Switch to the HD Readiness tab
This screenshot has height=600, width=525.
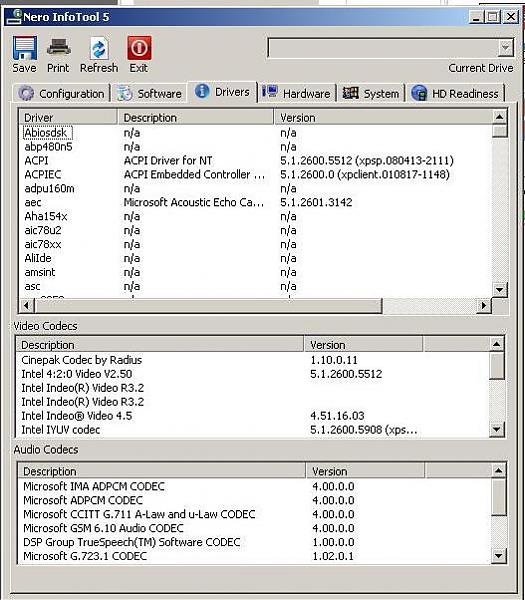(x=455, y=93)
